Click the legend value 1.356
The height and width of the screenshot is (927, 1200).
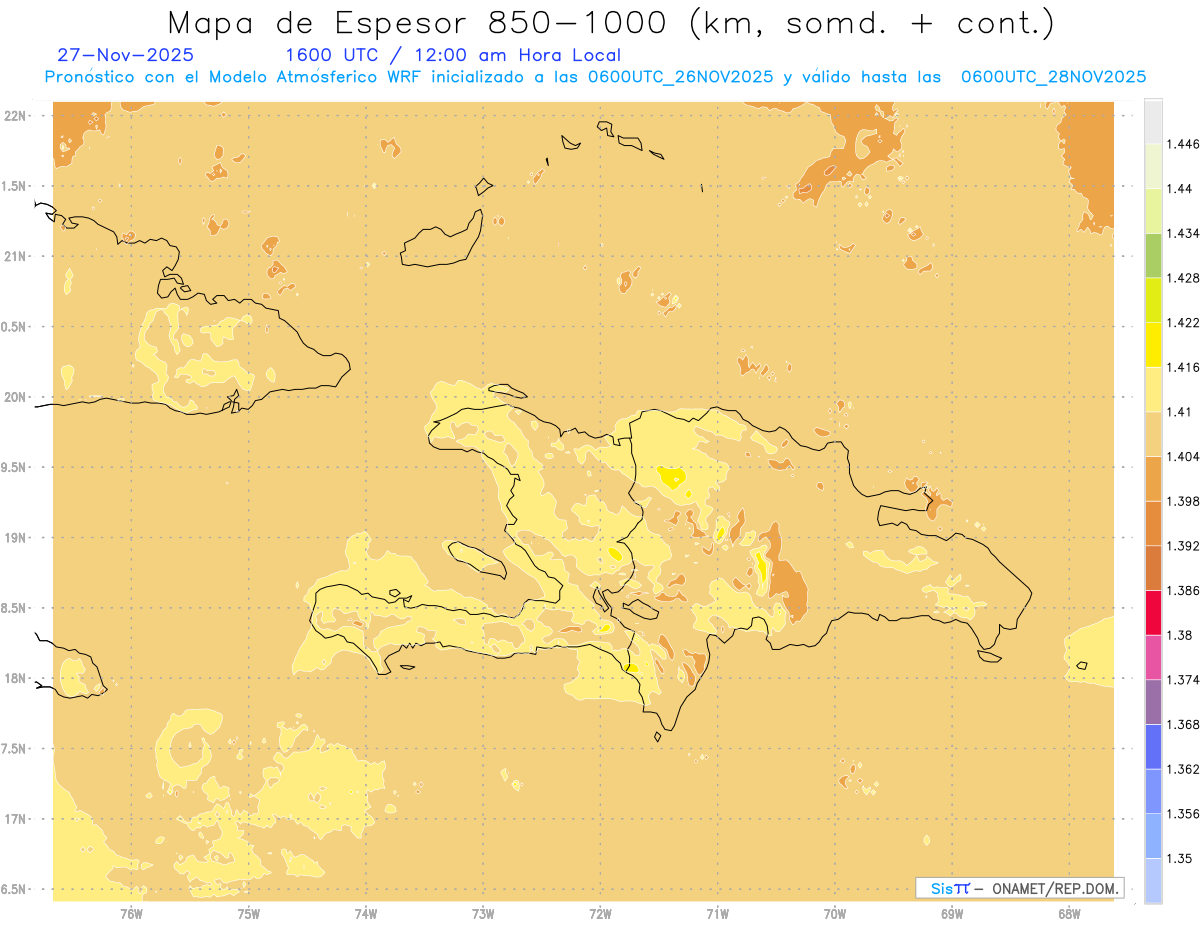pyautogui.click(x=1183, y=814)
